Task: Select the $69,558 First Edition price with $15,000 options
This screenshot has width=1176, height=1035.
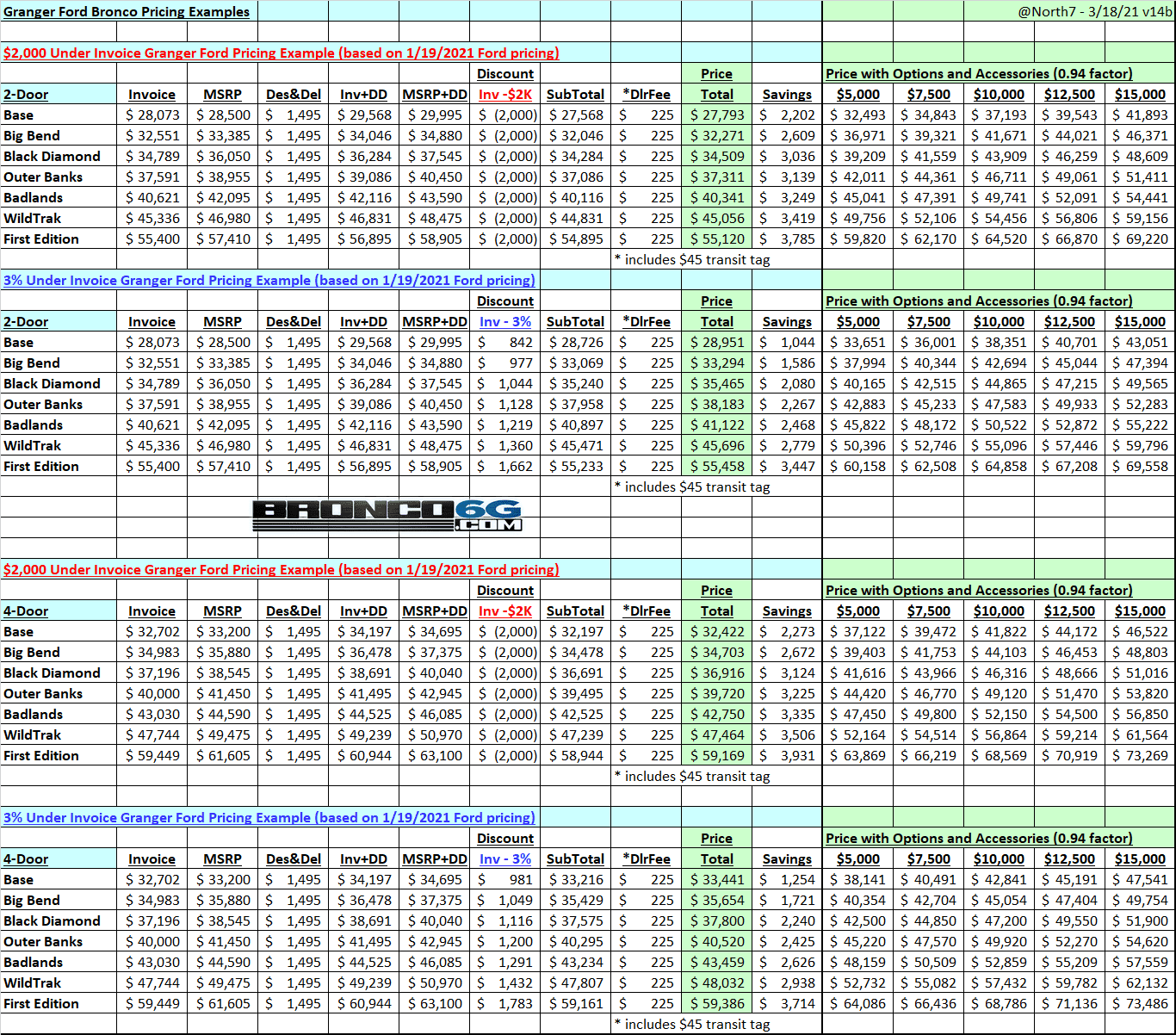Action: (x=1140, y=466)
